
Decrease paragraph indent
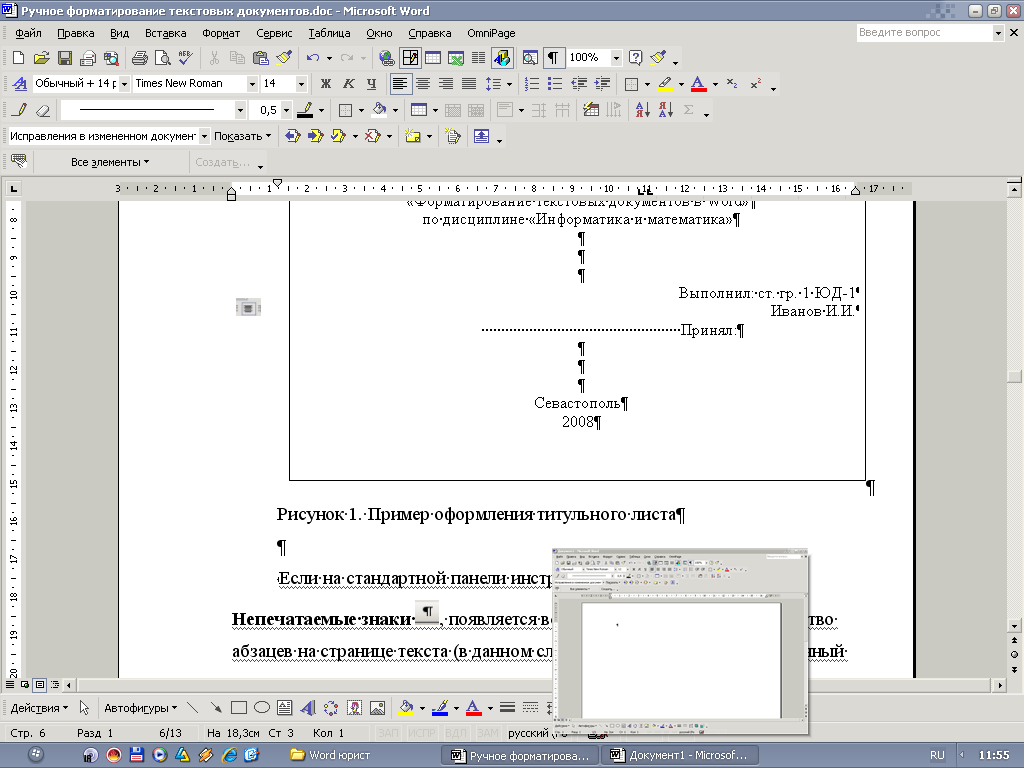click(579, 84)
